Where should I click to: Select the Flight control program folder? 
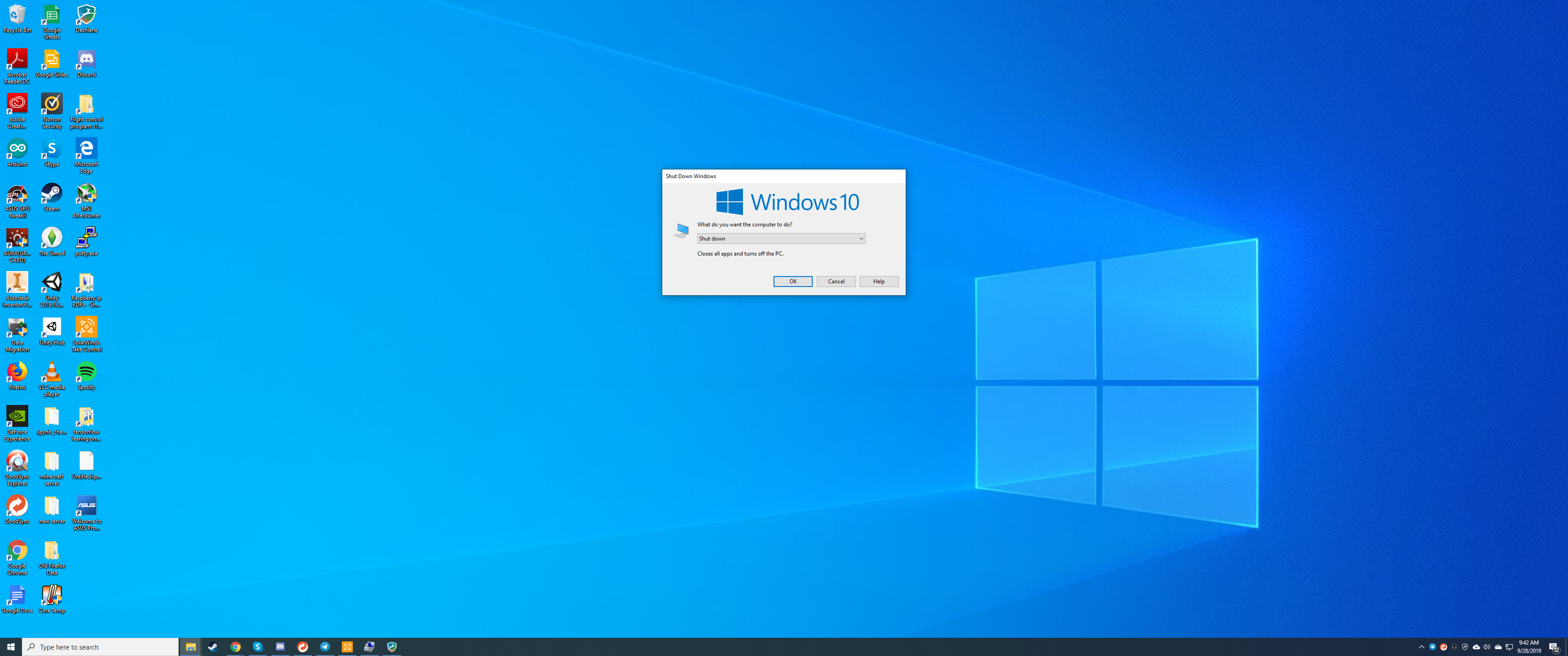(x=87, y=111)
